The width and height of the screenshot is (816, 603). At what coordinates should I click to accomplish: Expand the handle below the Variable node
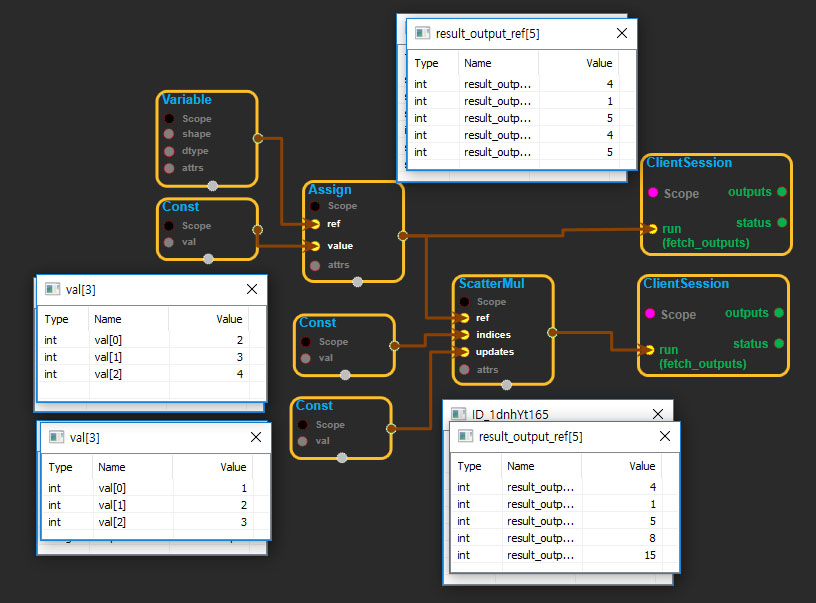[x=212, y=184]
